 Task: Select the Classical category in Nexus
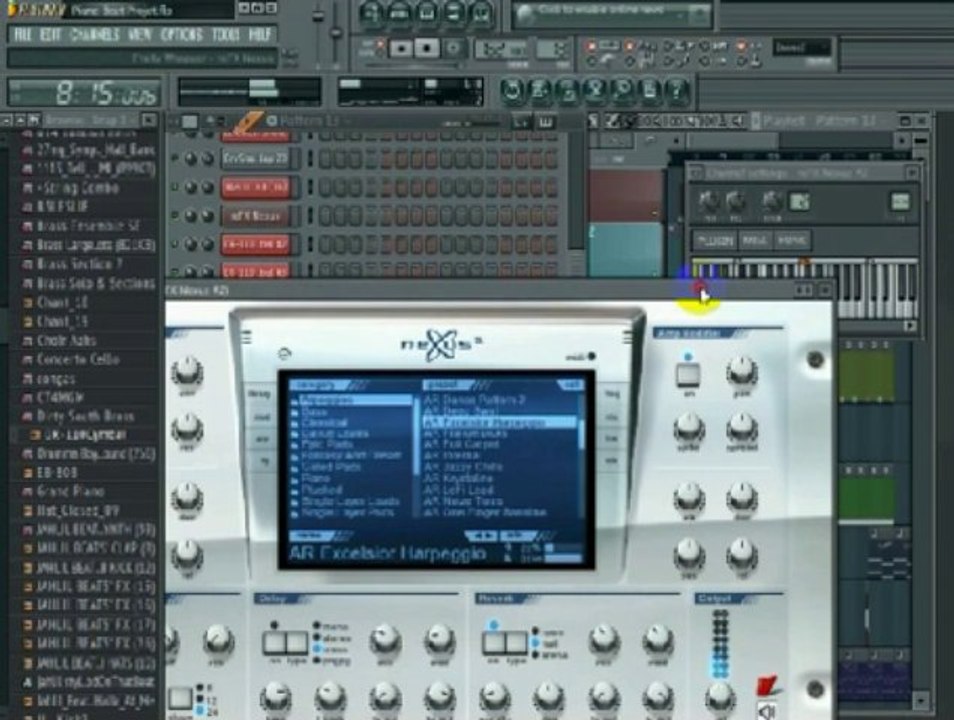click(x=324, y=422)
